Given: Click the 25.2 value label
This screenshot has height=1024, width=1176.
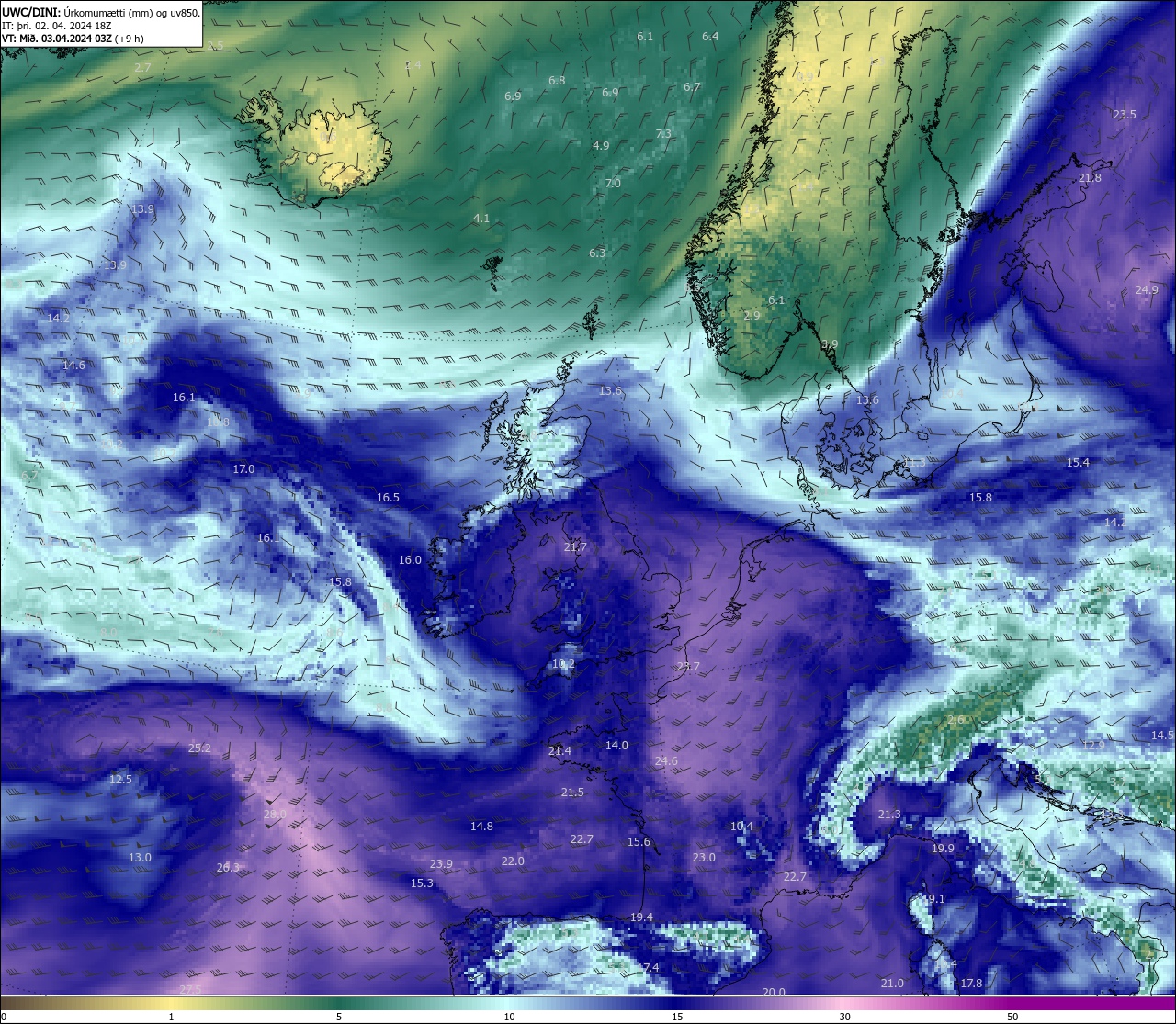Looking at the screenshot, I should click(199, 748).
